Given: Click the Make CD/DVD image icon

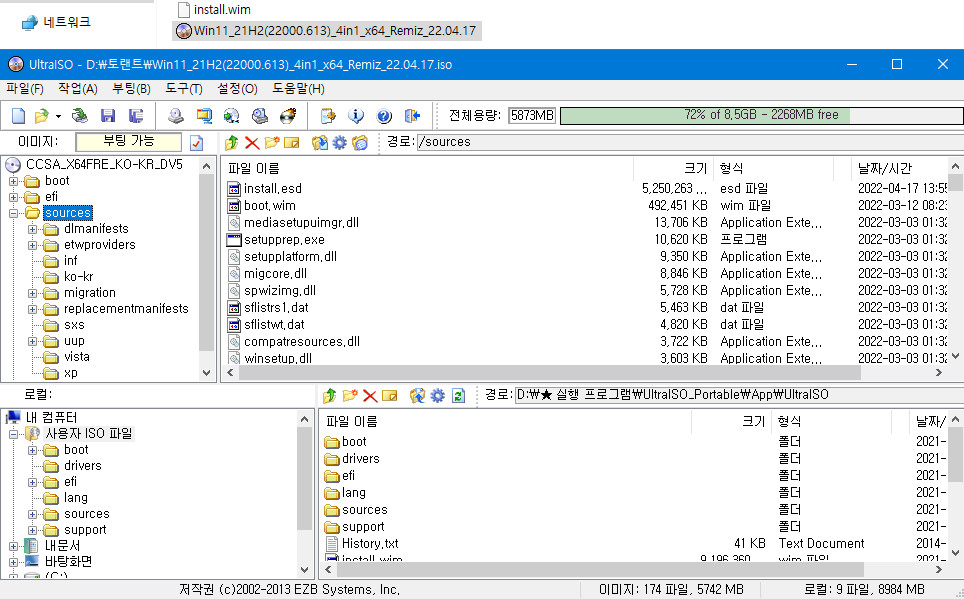Looking at the screenshot, I should click(x=176, y=115).
